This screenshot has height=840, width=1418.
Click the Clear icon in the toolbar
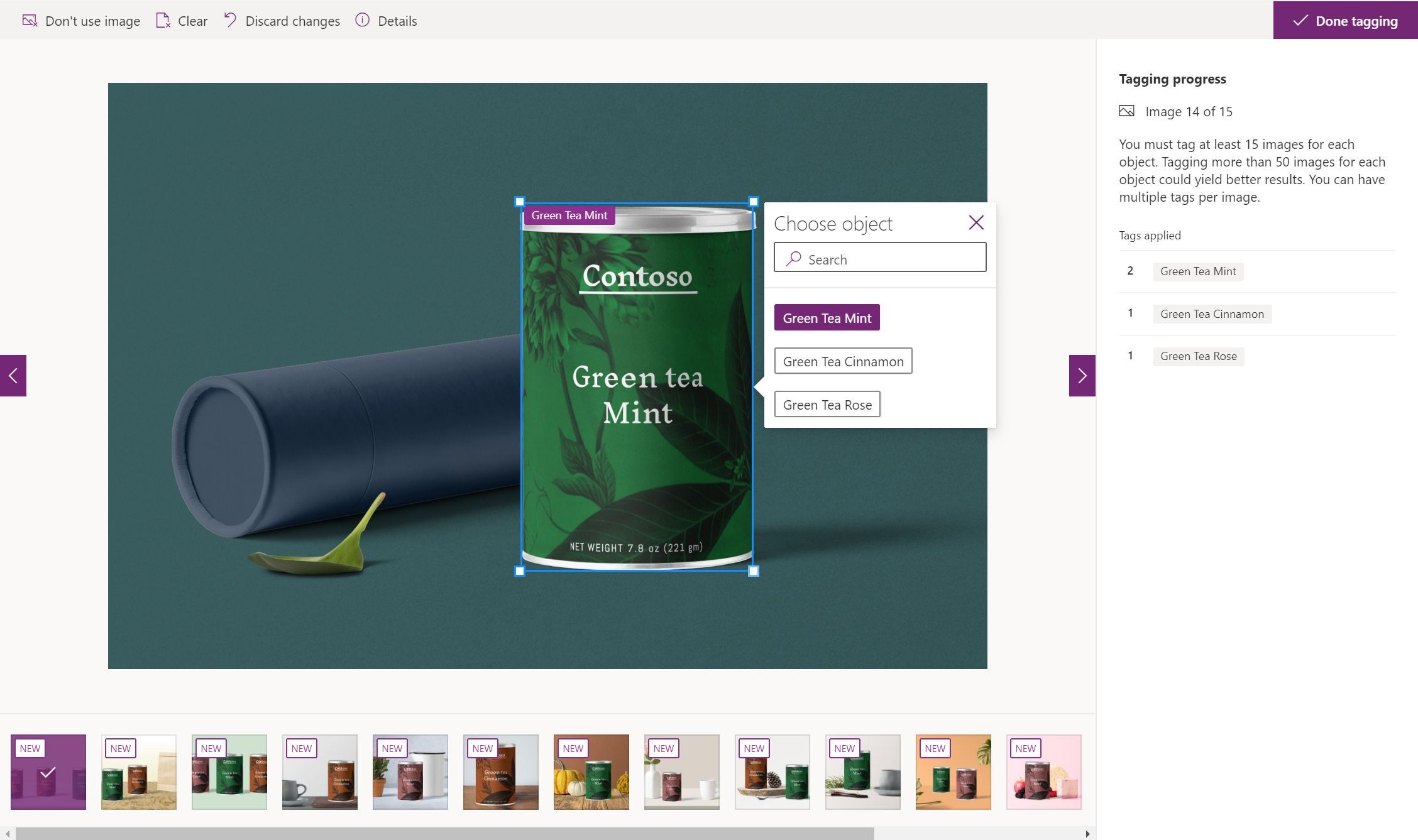point(163,20)
